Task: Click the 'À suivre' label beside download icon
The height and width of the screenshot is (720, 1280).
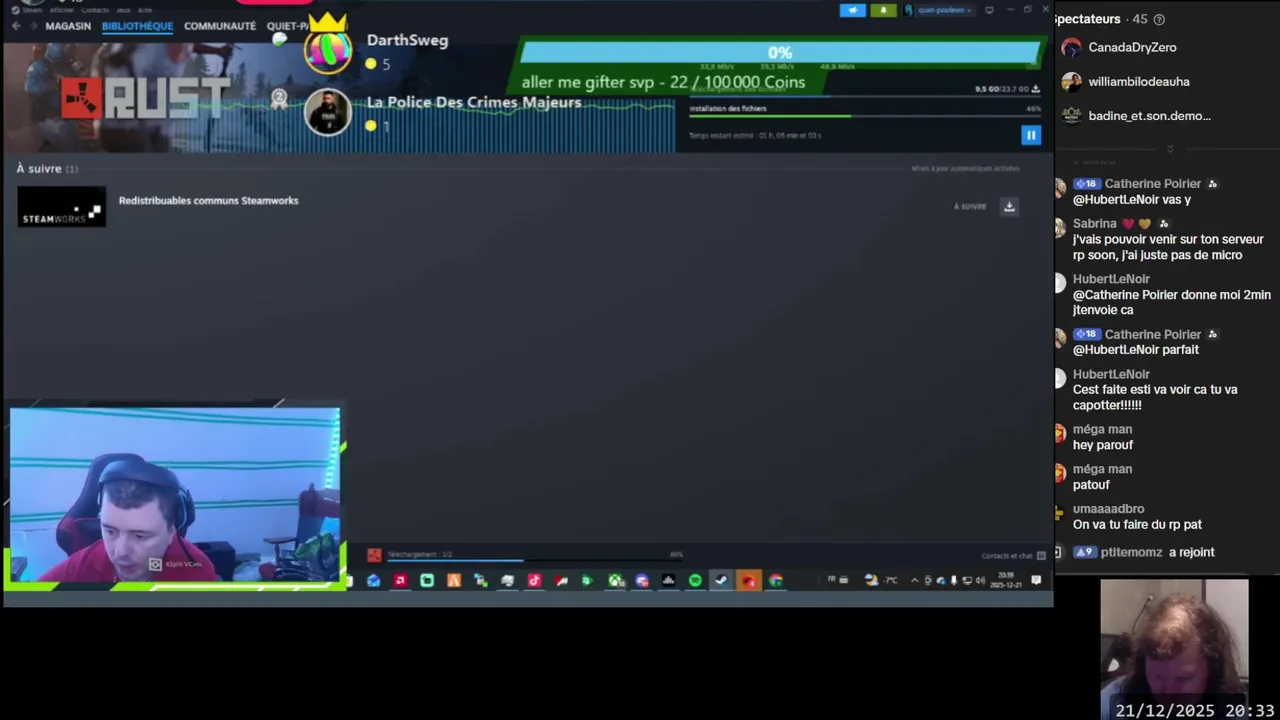Action: (969, 206)
